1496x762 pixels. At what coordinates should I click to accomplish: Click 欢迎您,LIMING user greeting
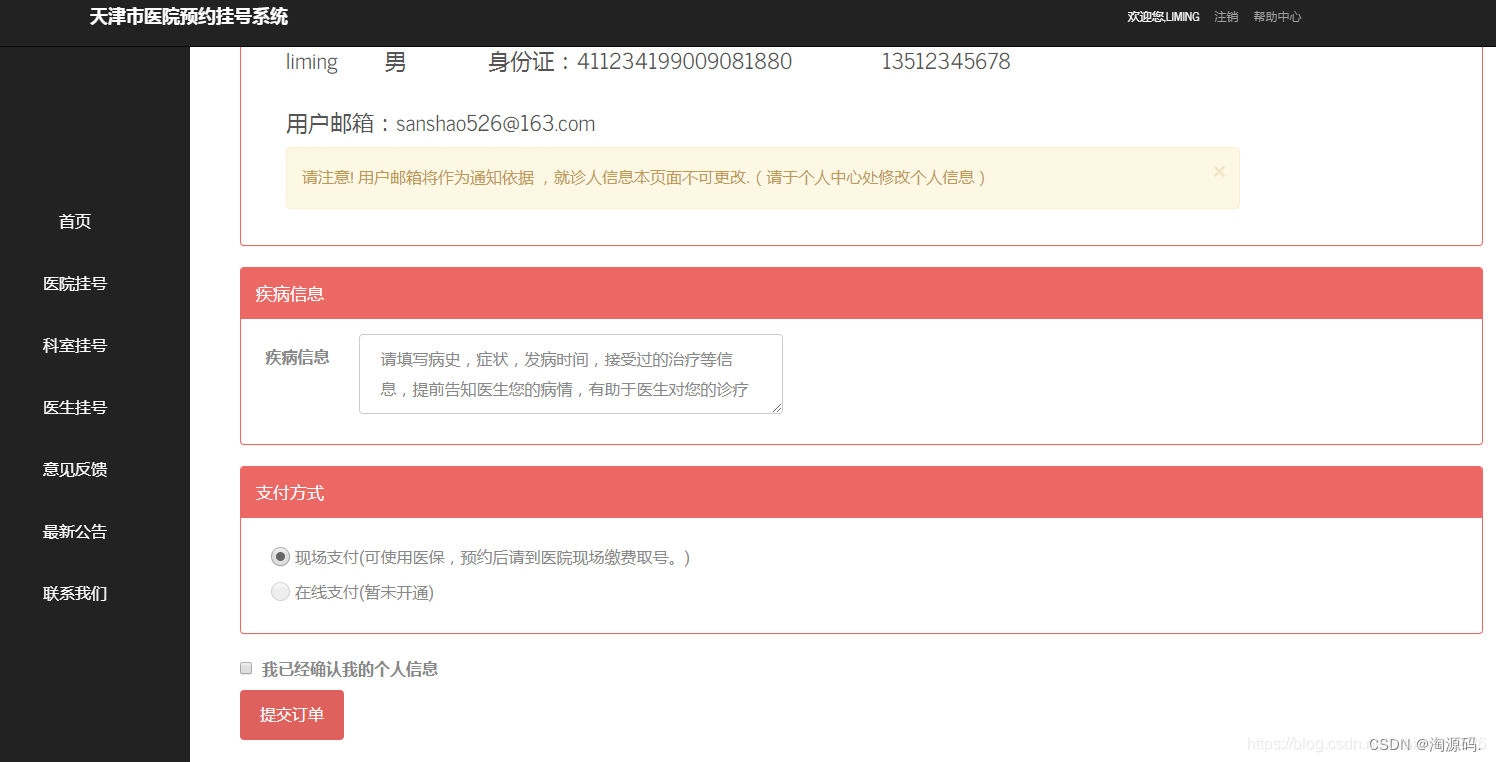(1163, 17)
